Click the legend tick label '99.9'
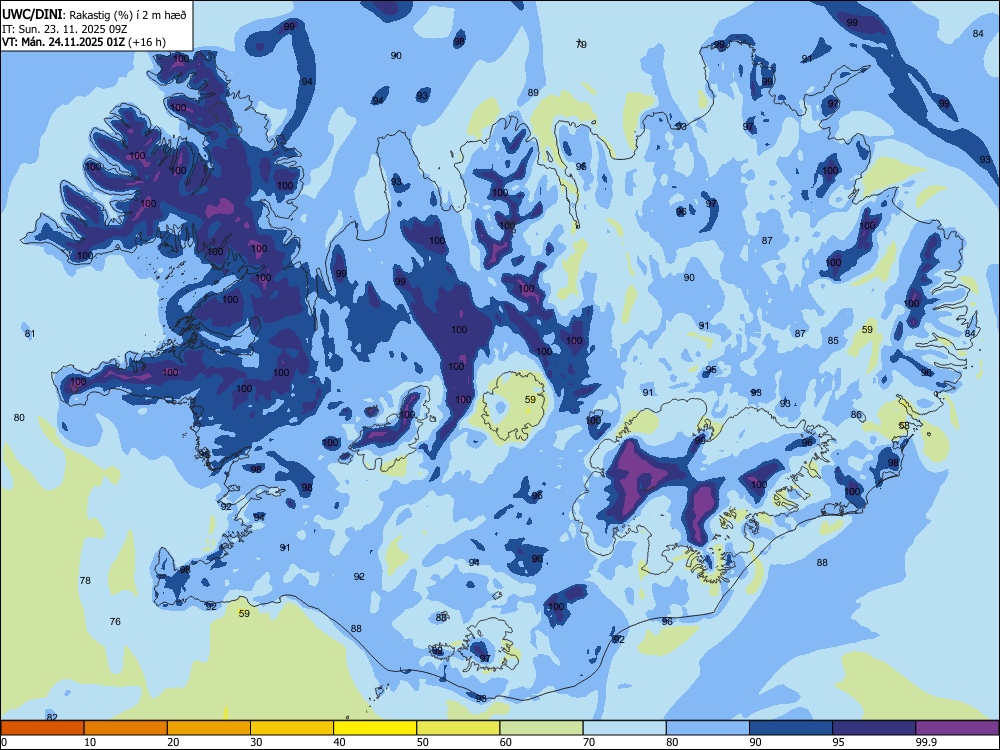Viewport: 1000px width, 750px height. click(x=926, y=742)
